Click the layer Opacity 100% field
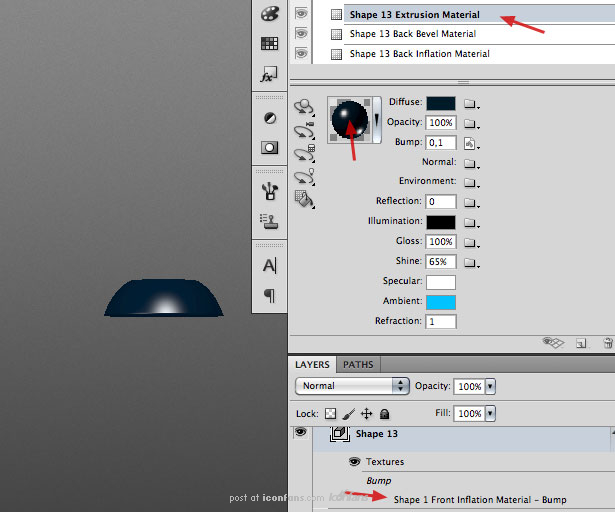615x512 pixels. click(469, 386)
